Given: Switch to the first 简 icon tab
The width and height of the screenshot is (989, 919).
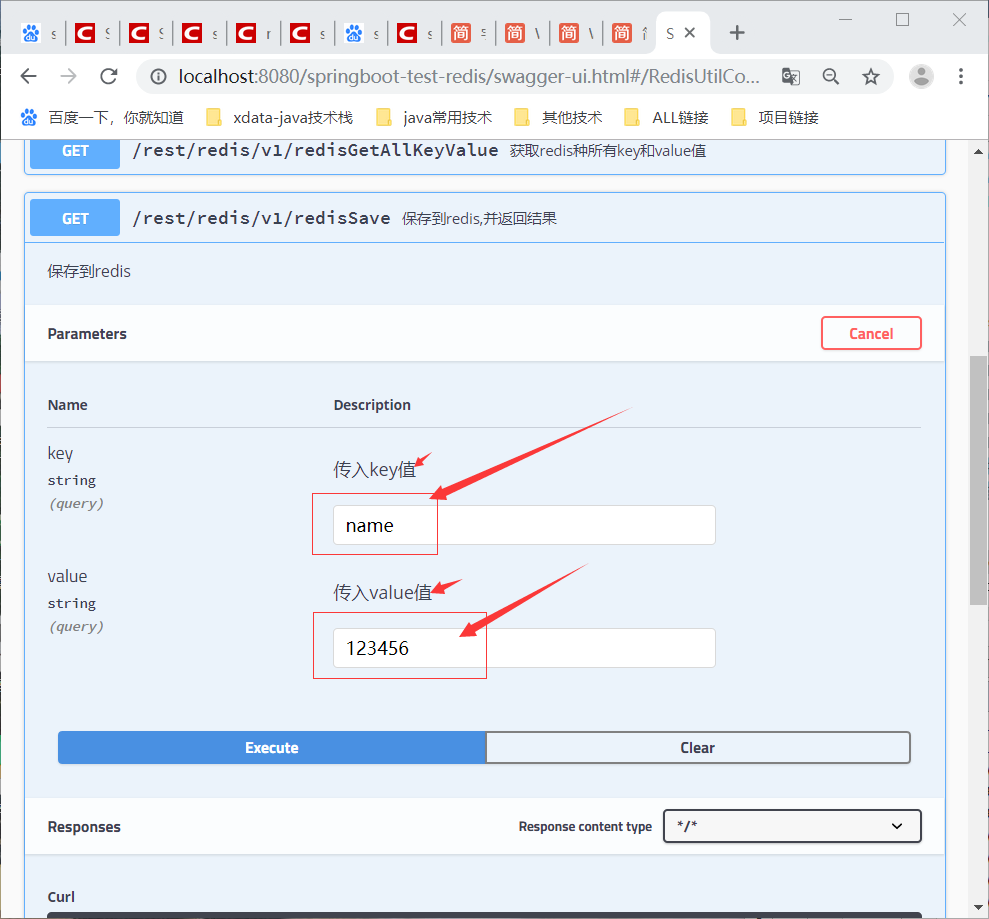Looking at the screenshot, I should [x=469, y=33].
